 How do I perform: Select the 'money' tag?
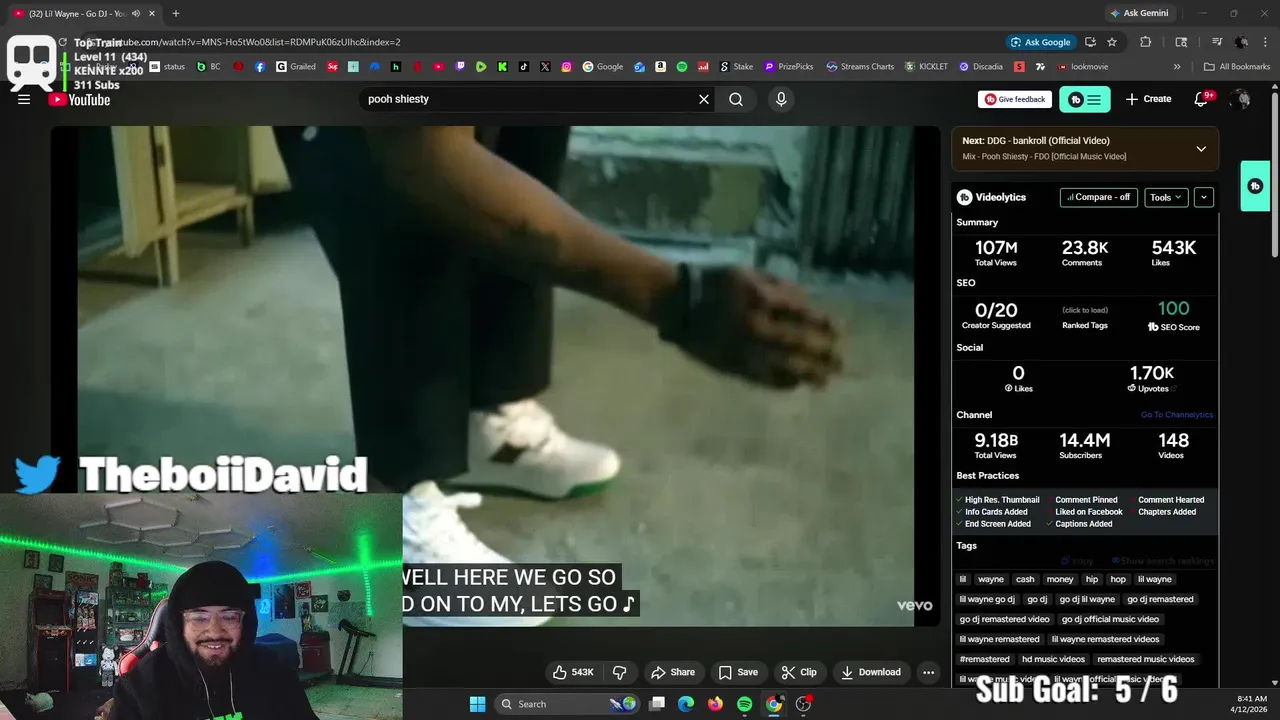click(x=1060, y=579)
